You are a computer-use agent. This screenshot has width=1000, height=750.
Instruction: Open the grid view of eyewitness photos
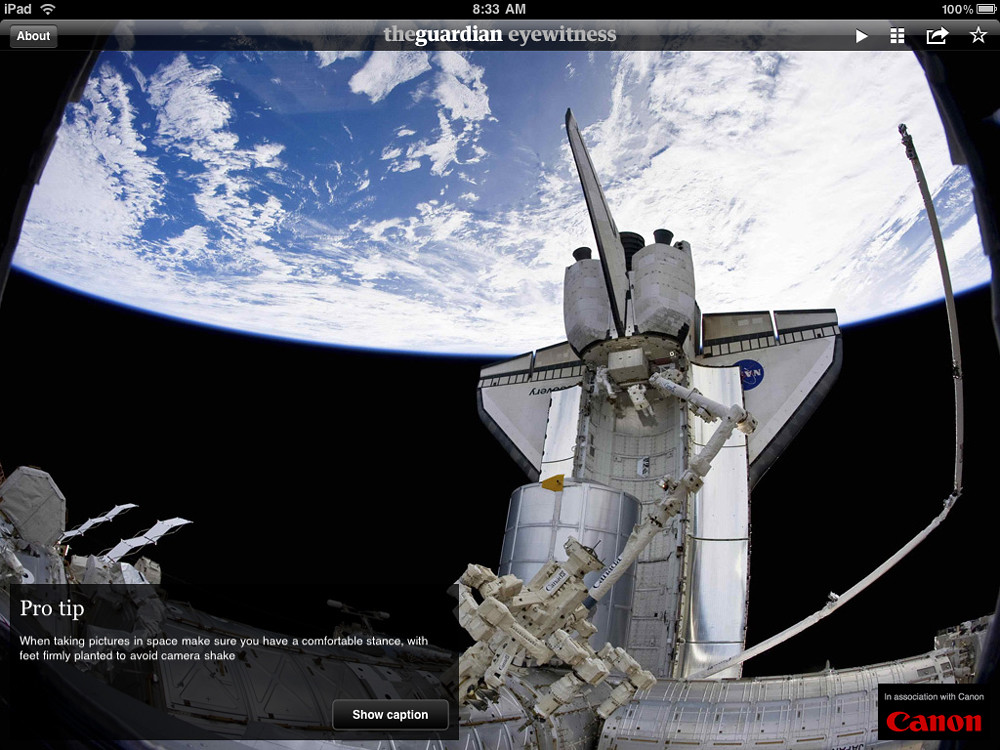click(x=899, y=35)
